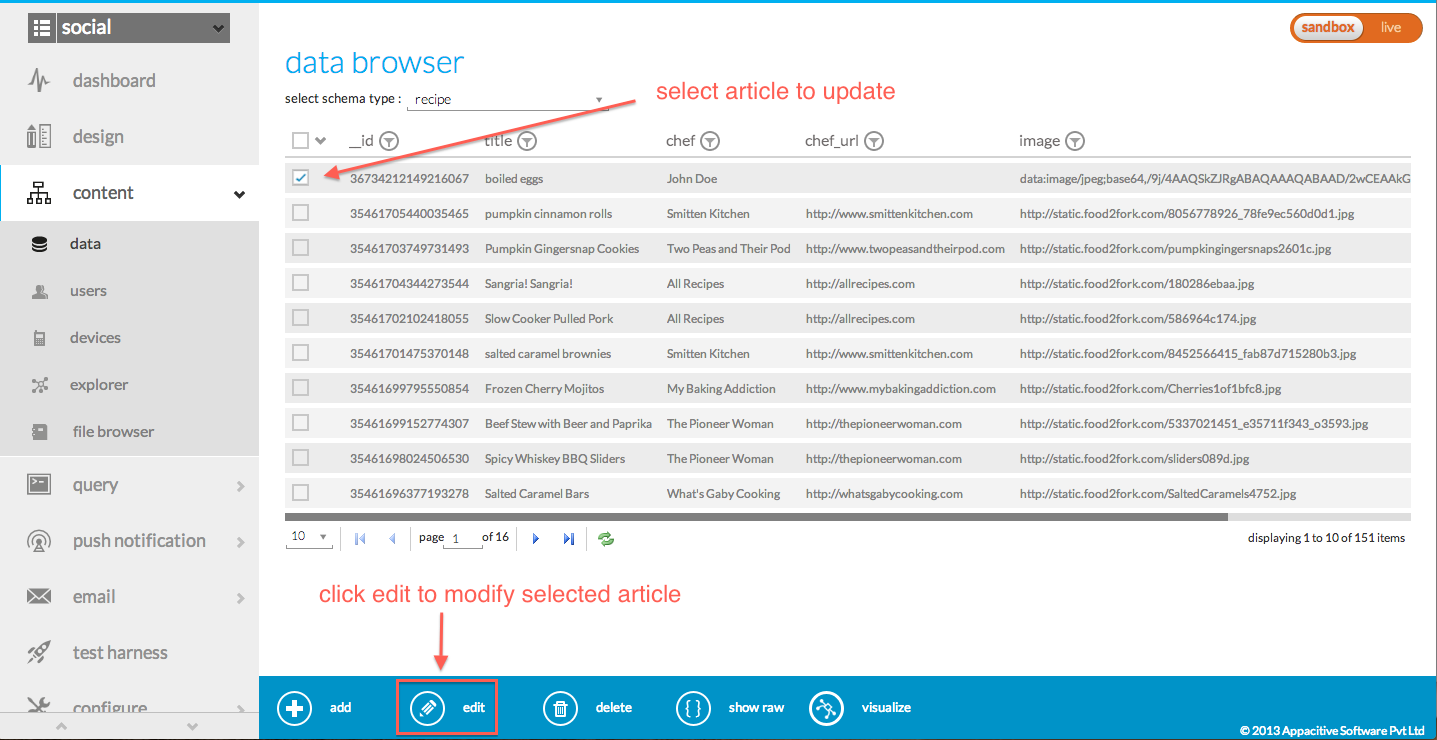The height and width of the screenshot is (740, 1437).
Task: Open the page size dropdown
Action: tap(309, 538)
